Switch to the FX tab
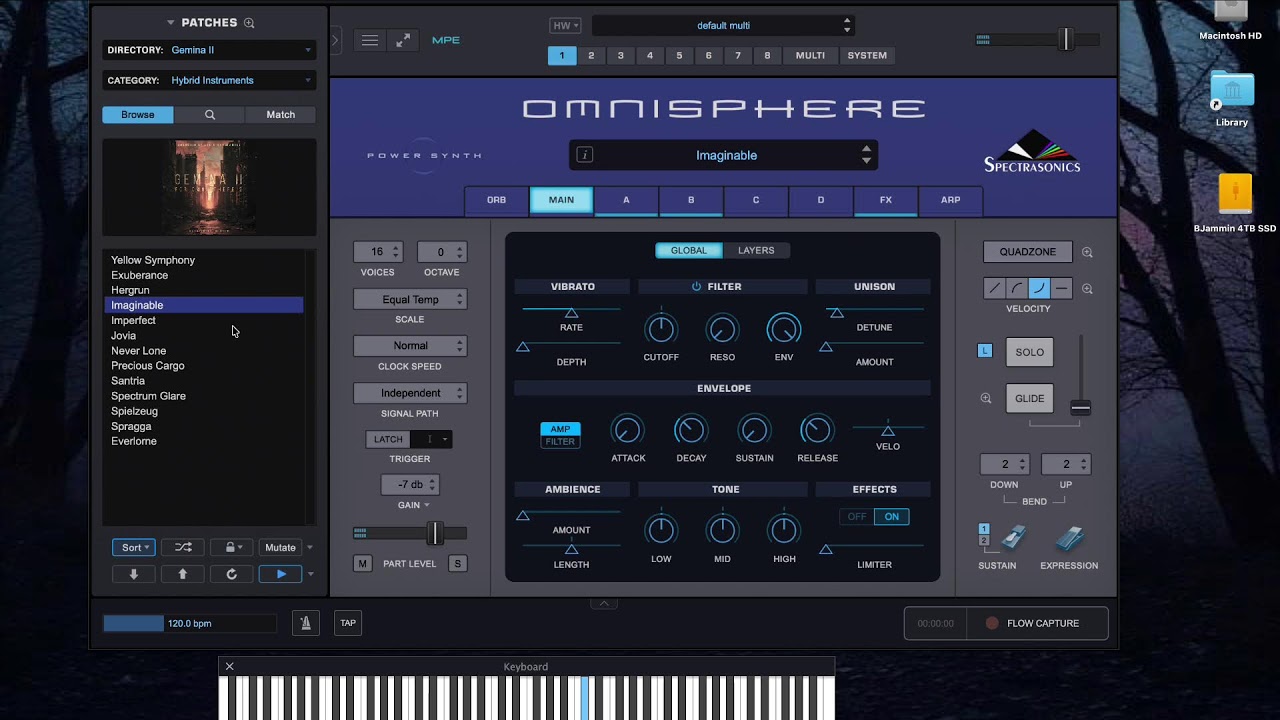Image resolution: width=1280 pixels, height=720 pixels. pyautogui.click(x=886, y=200)
